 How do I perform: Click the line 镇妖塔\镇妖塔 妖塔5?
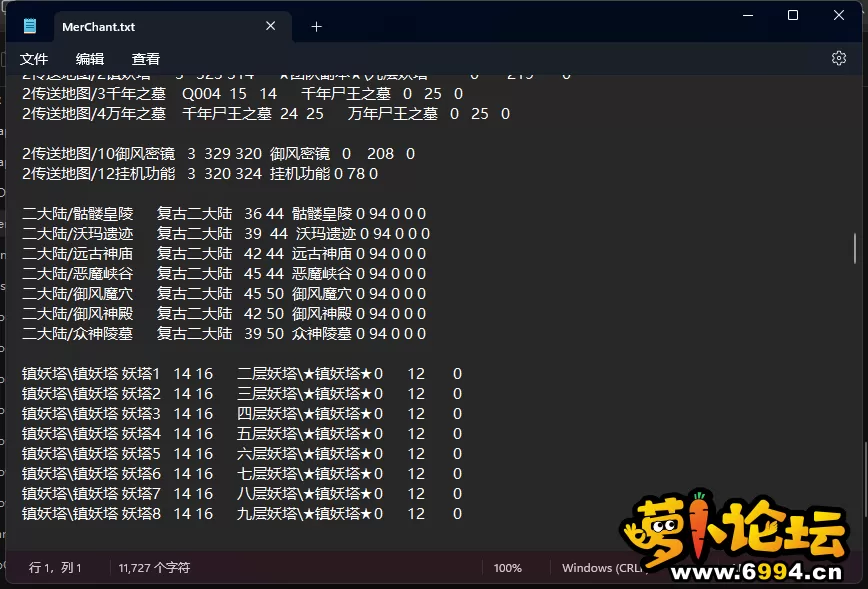click(x=242, y=453)
